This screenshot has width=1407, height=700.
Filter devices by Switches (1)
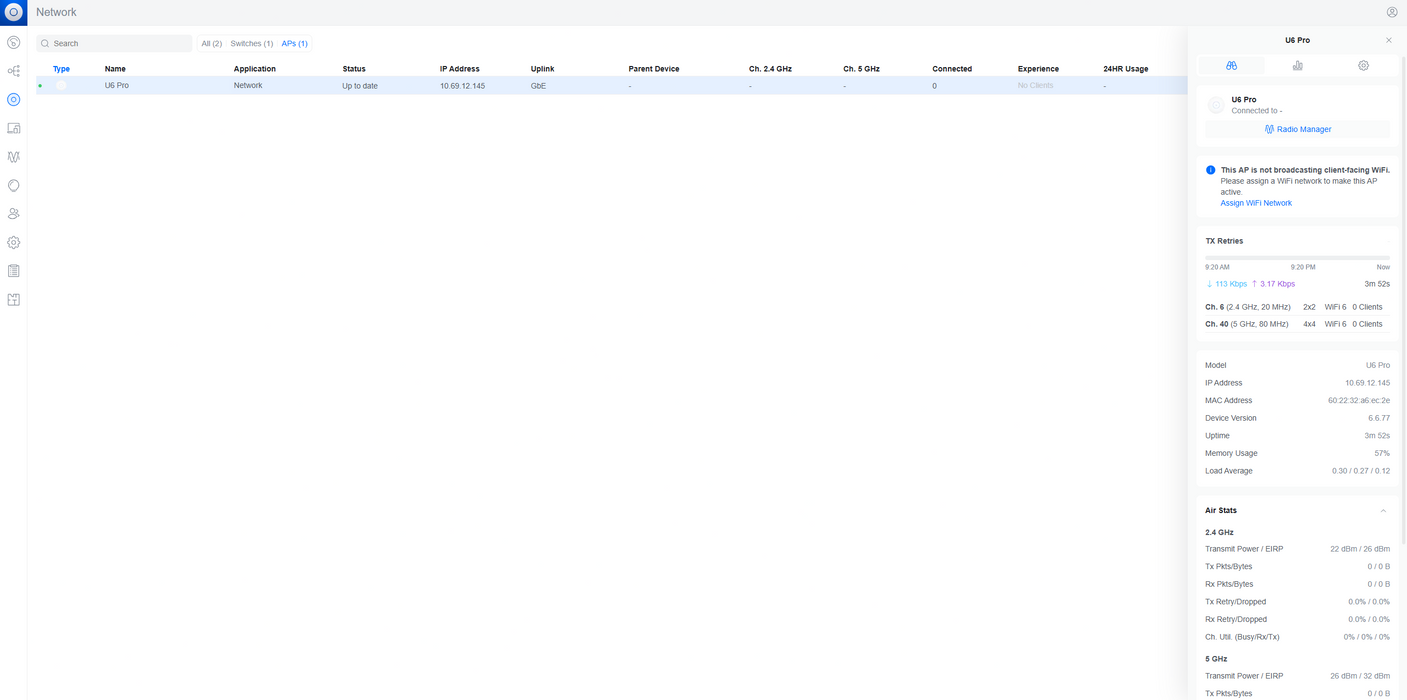[x=251, y=44]
